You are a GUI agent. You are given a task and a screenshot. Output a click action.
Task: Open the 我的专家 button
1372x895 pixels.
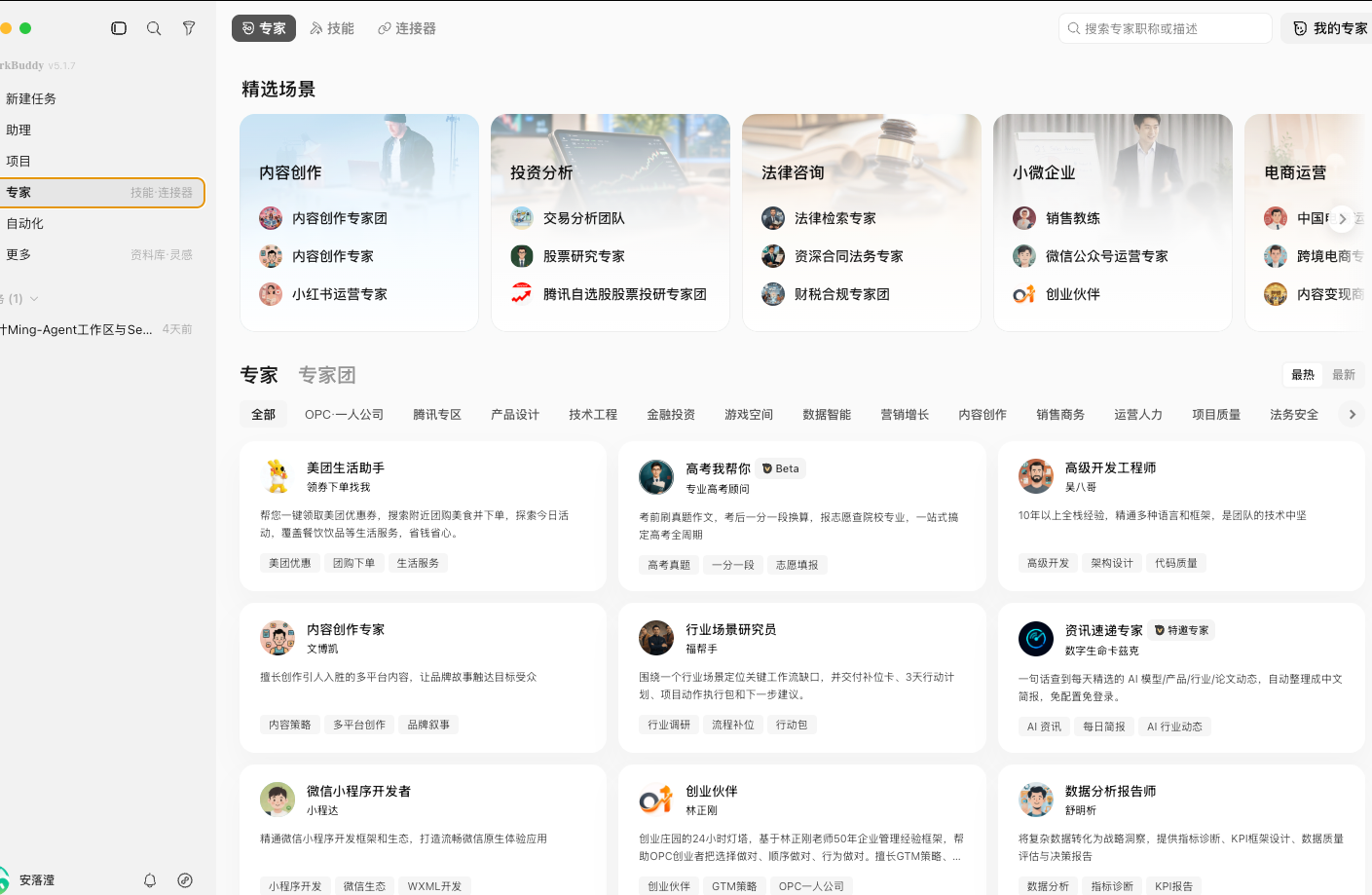(1330, 28)
